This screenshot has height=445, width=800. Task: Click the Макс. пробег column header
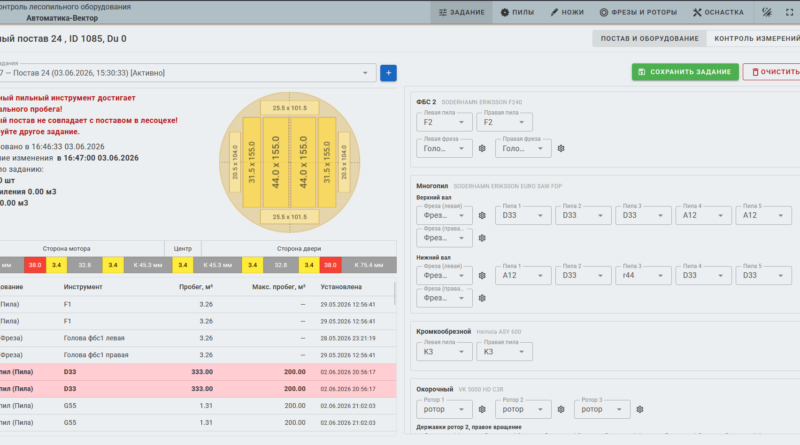coord(279,287)
